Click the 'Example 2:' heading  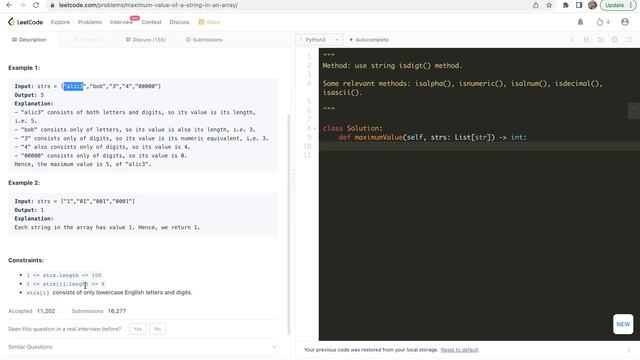24,183
